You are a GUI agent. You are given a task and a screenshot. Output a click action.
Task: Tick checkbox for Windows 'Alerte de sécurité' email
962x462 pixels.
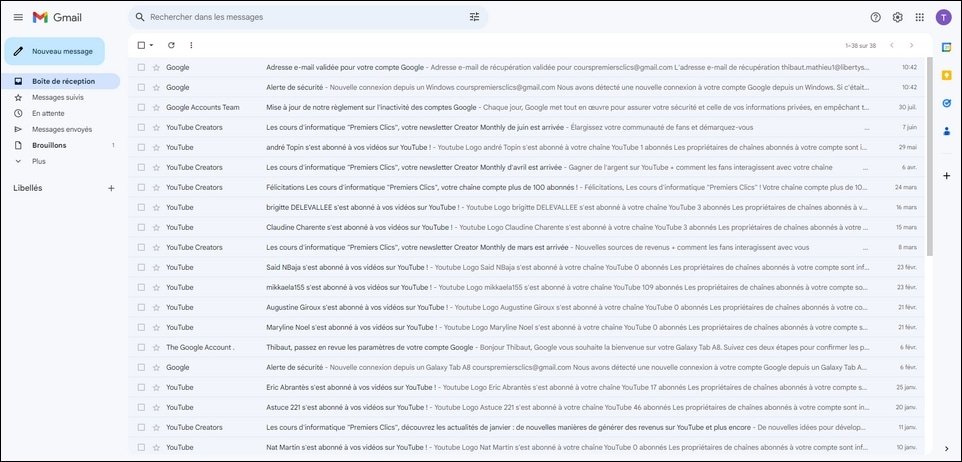(x=141, y=87)
